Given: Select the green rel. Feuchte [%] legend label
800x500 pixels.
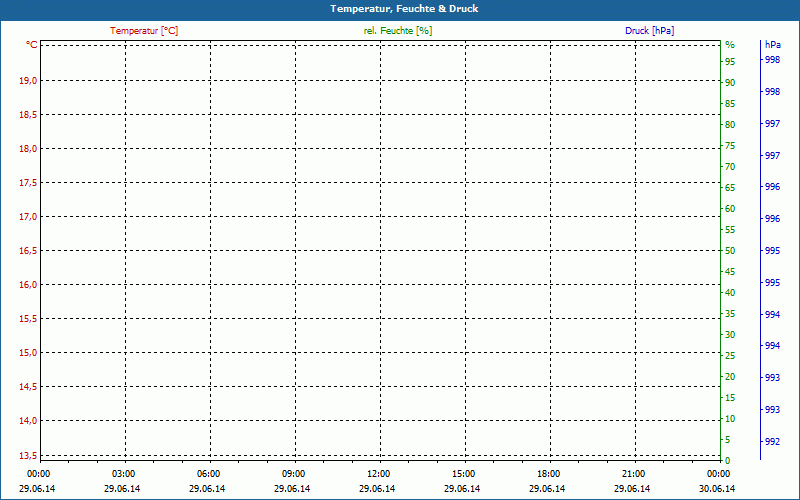Looking at the screenshot, I should click(x=398, y=31).
